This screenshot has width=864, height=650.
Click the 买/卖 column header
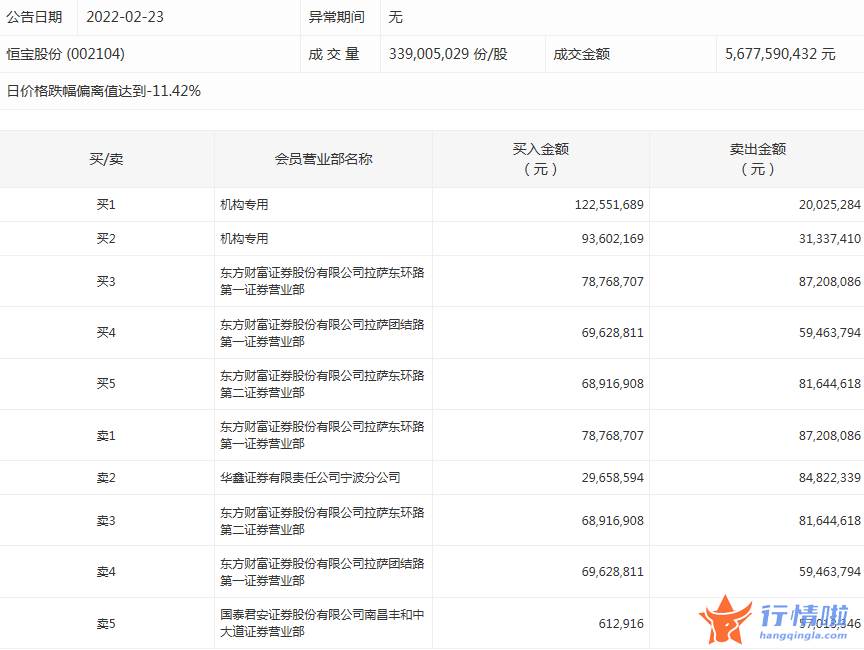tap(106, 159)
